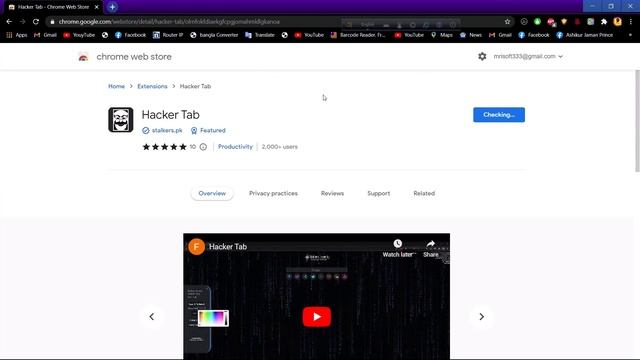Show previous screenshot with left arrow
Viewport: 640px width, 360px height.
coord(151,317)
